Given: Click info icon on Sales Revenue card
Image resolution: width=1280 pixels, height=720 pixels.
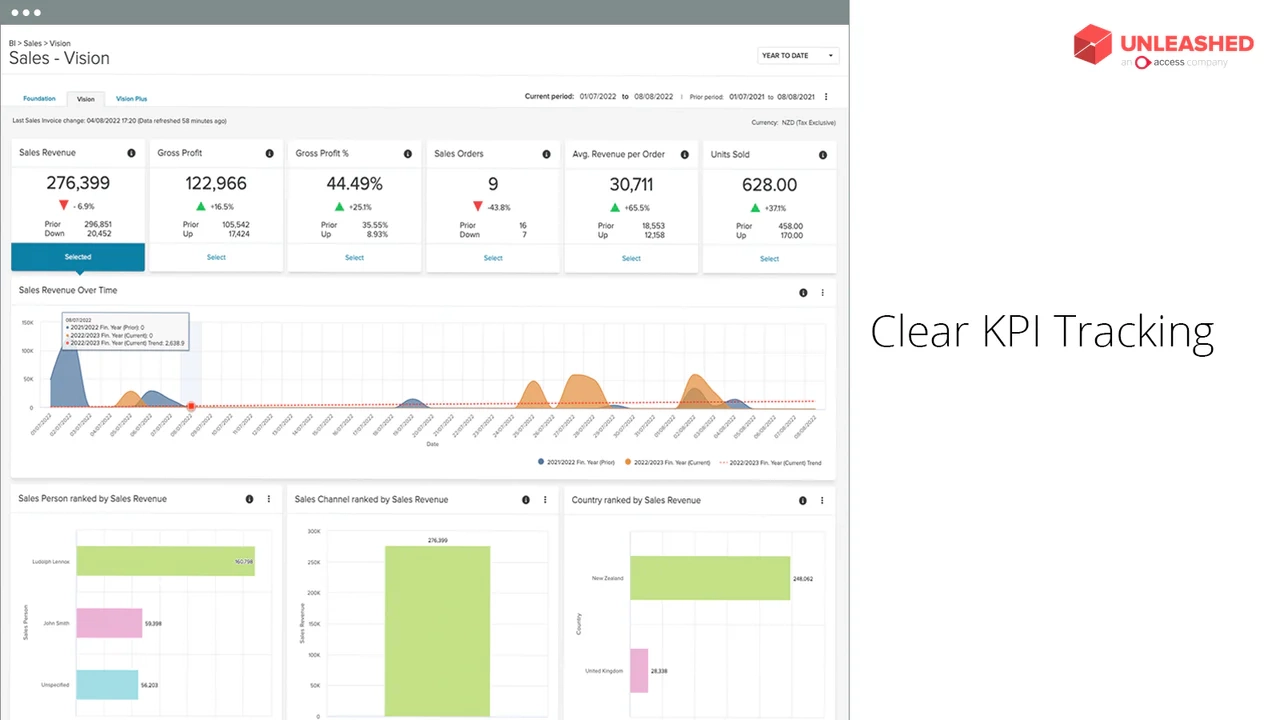Looking at the screenshot, I should pos(131,153).
